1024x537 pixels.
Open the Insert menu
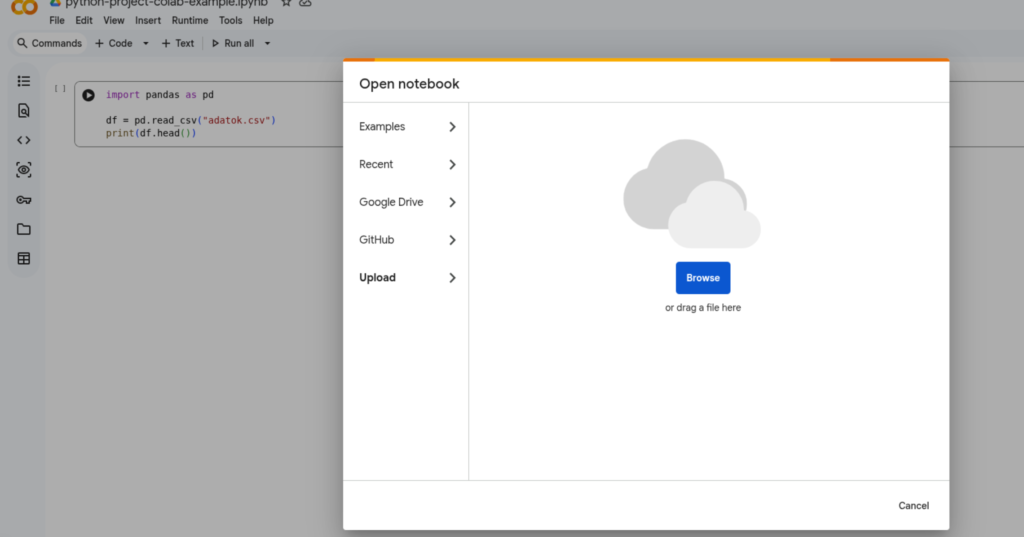[x=148, y=20]
